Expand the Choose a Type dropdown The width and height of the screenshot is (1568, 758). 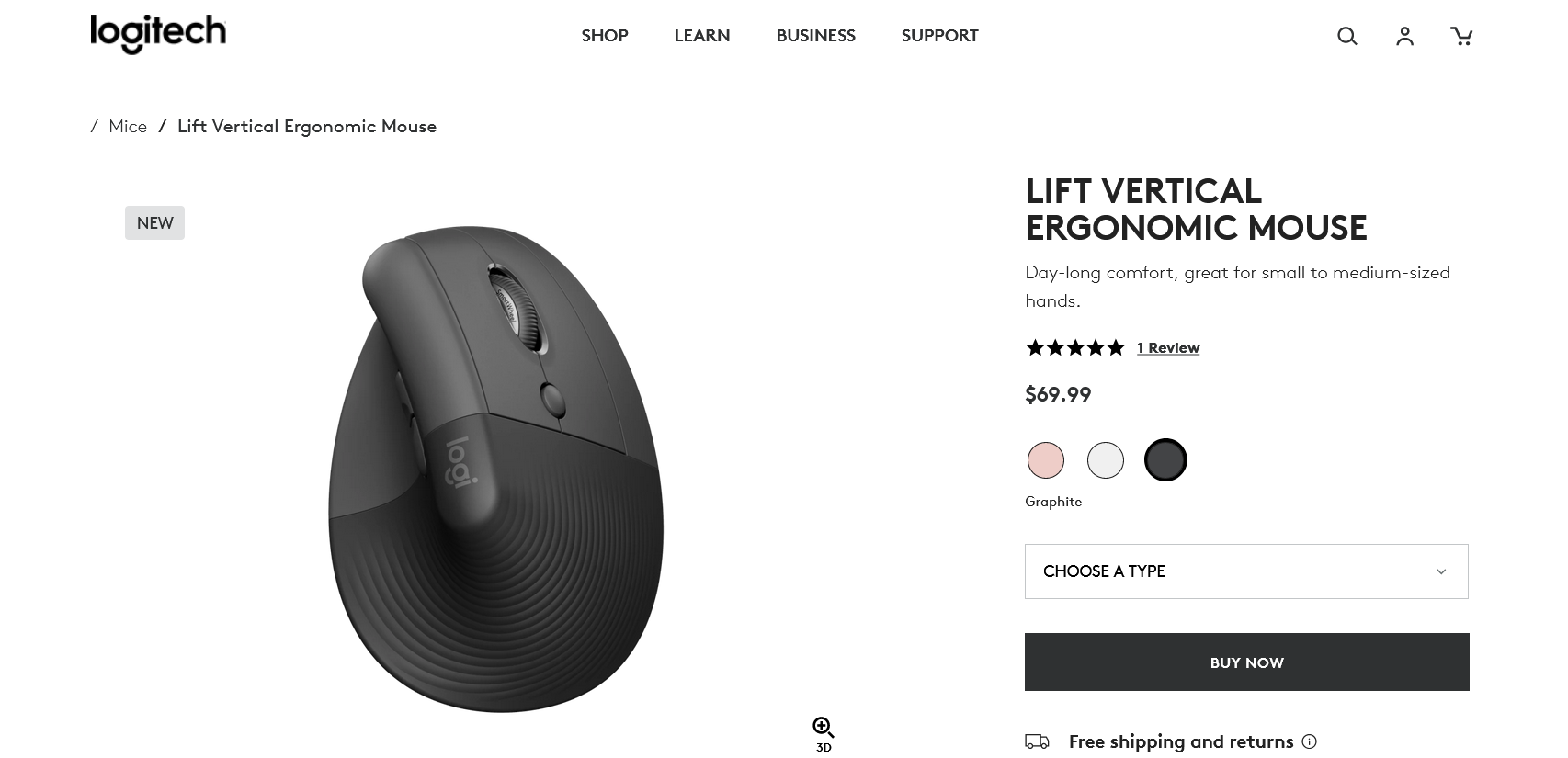tap(1246, 571)
